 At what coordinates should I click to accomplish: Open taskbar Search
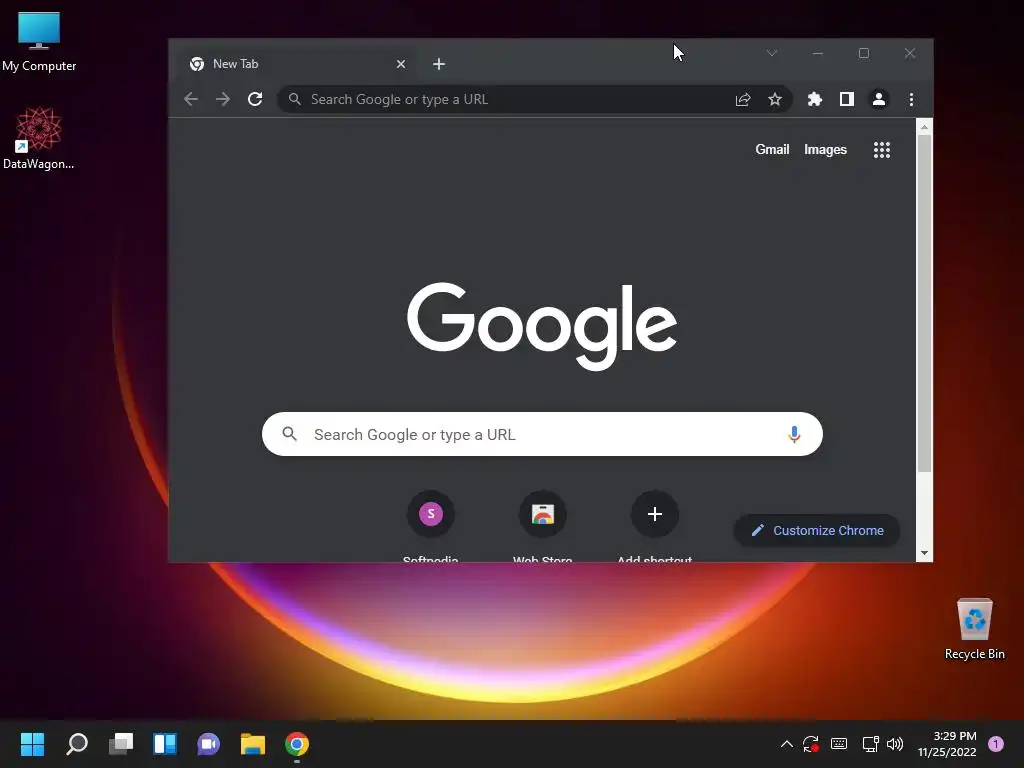pos(77,744)
